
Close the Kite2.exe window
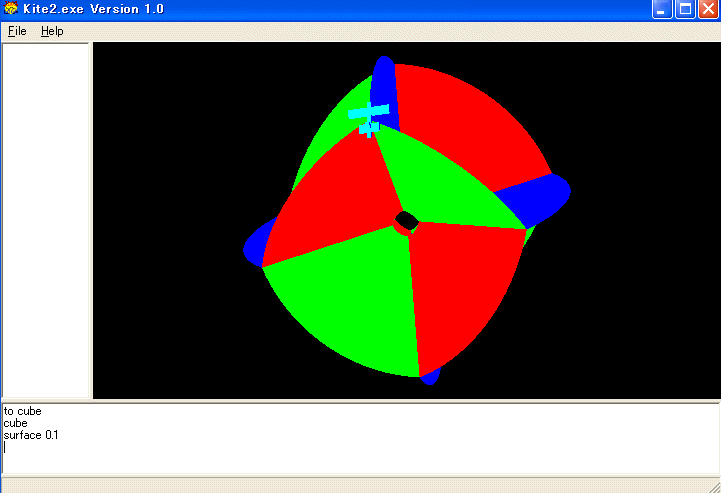coord(709,9)
